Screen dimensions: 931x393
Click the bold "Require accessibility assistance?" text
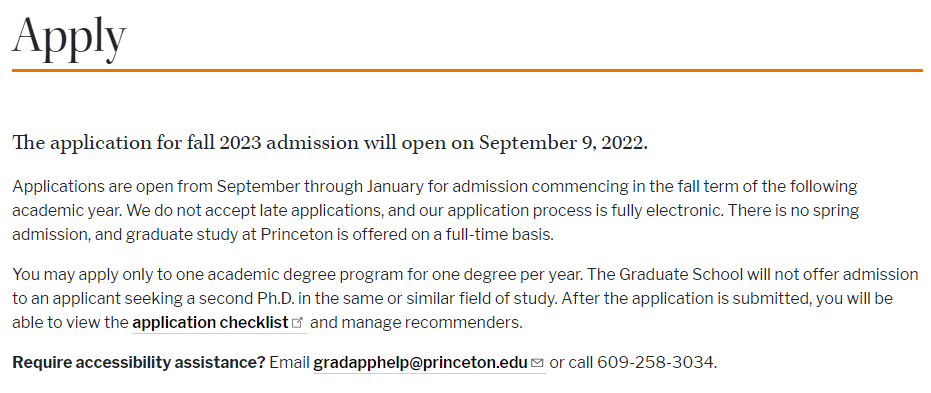click(139, 362)
